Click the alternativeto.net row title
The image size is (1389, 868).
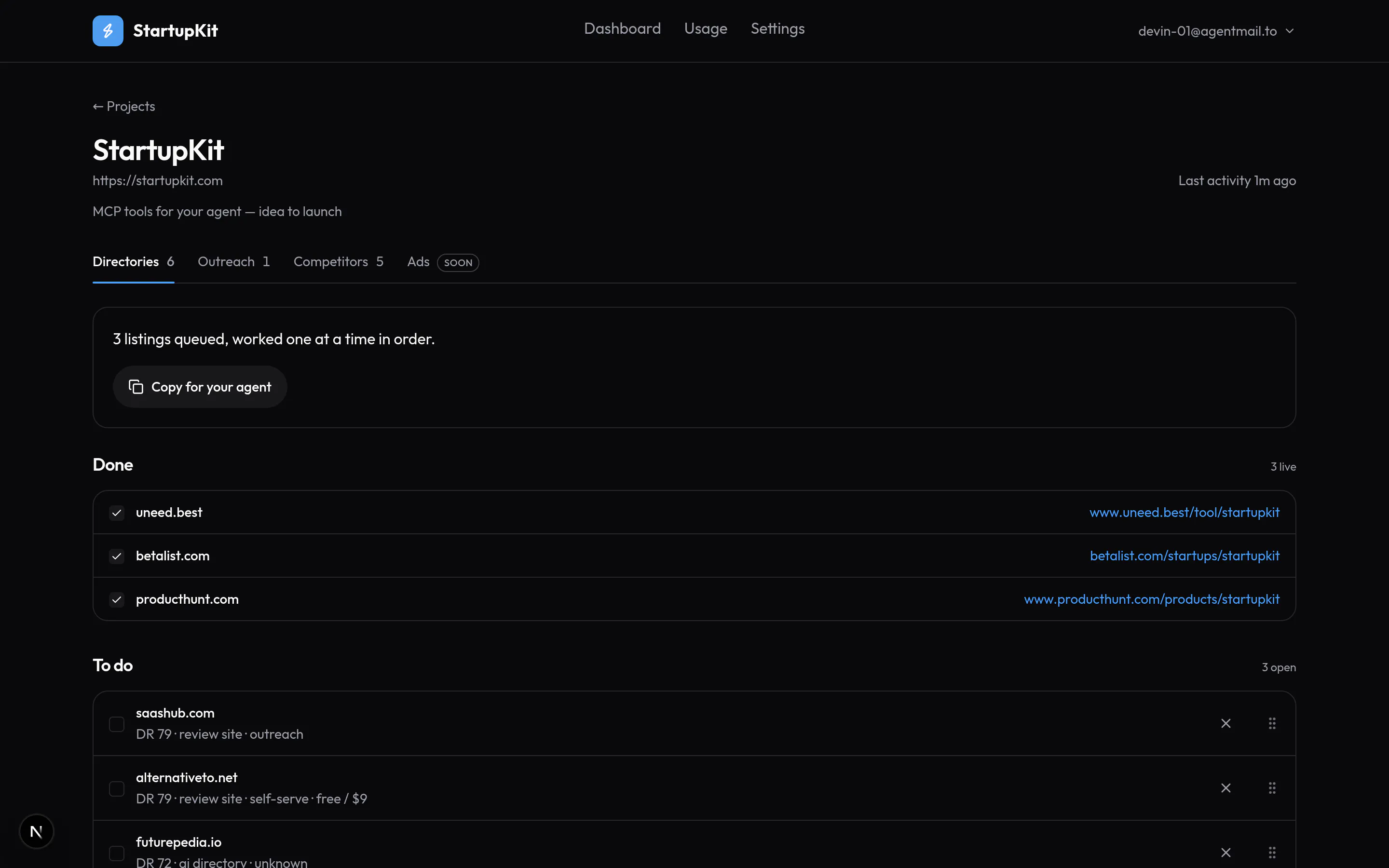click(187, 777)
